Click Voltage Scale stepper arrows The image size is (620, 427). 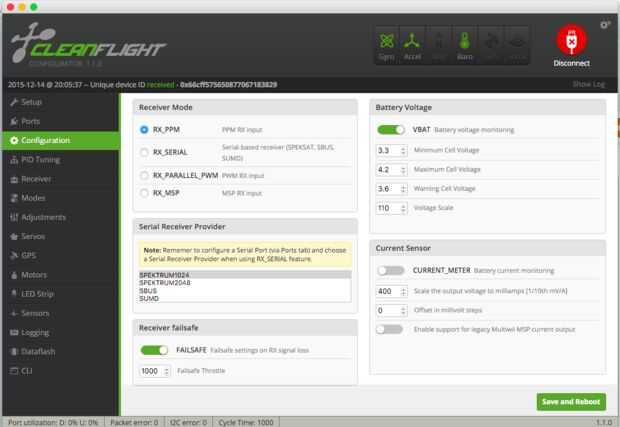[x=403, y=208]
